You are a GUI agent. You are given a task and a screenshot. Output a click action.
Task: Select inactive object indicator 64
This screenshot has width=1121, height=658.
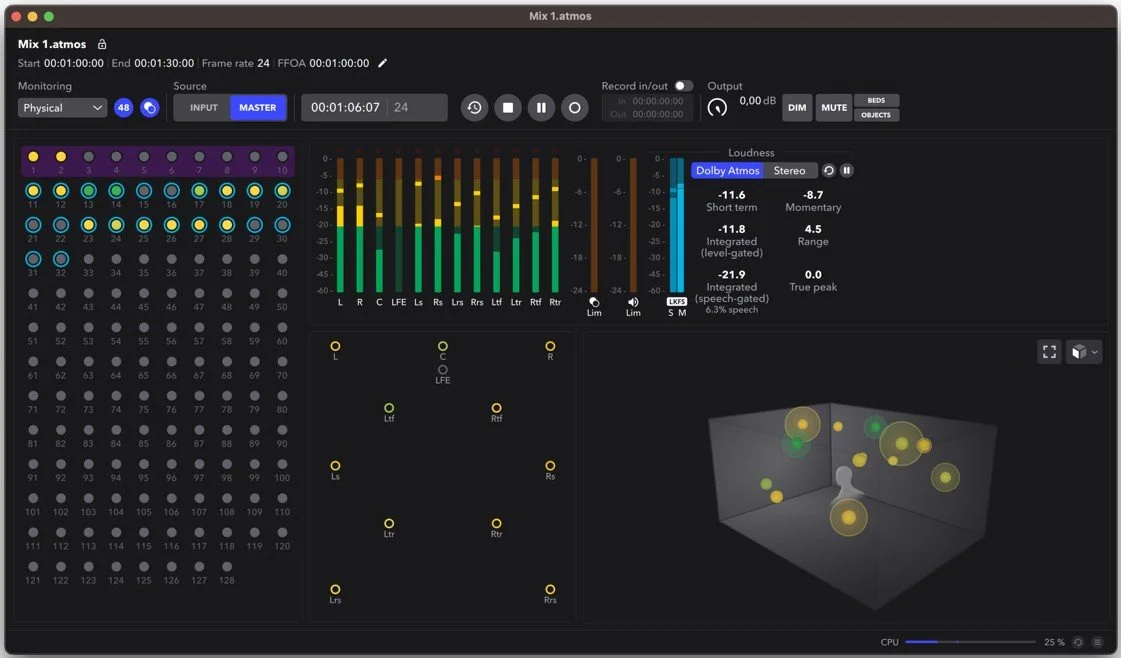(x=116, y=362)
